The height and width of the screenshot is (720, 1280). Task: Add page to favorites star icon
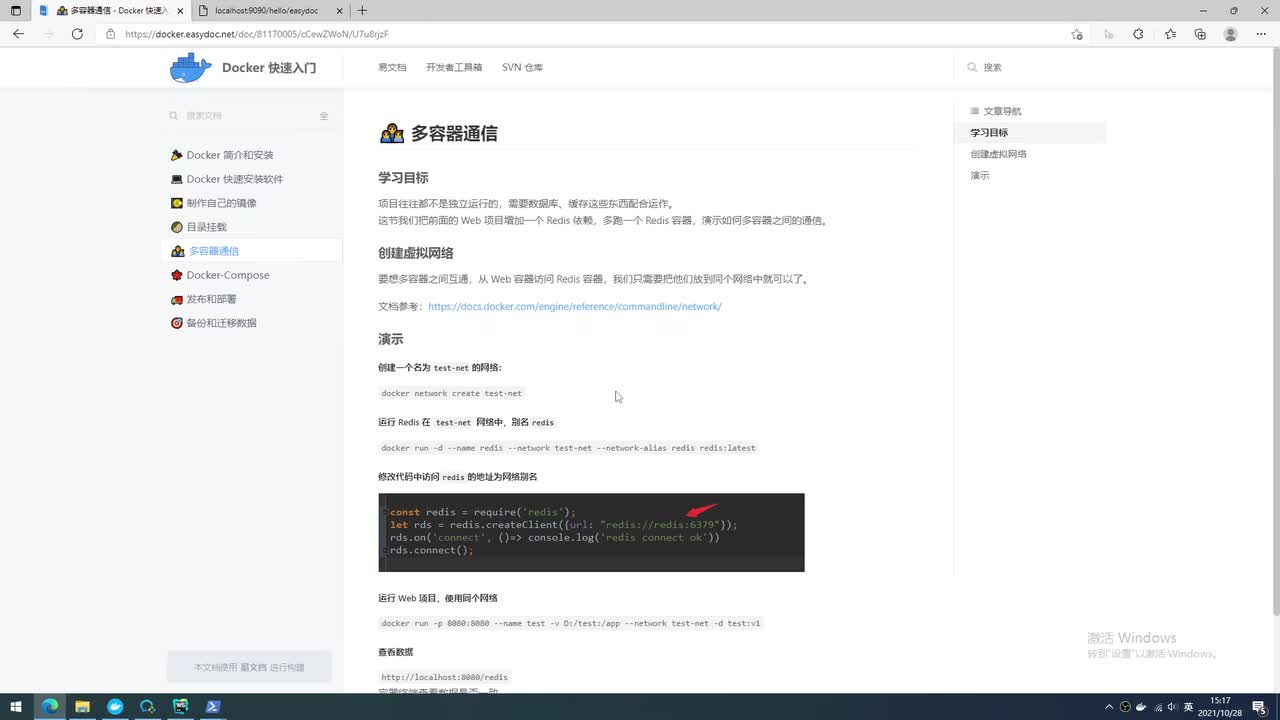coord(1077,34)
